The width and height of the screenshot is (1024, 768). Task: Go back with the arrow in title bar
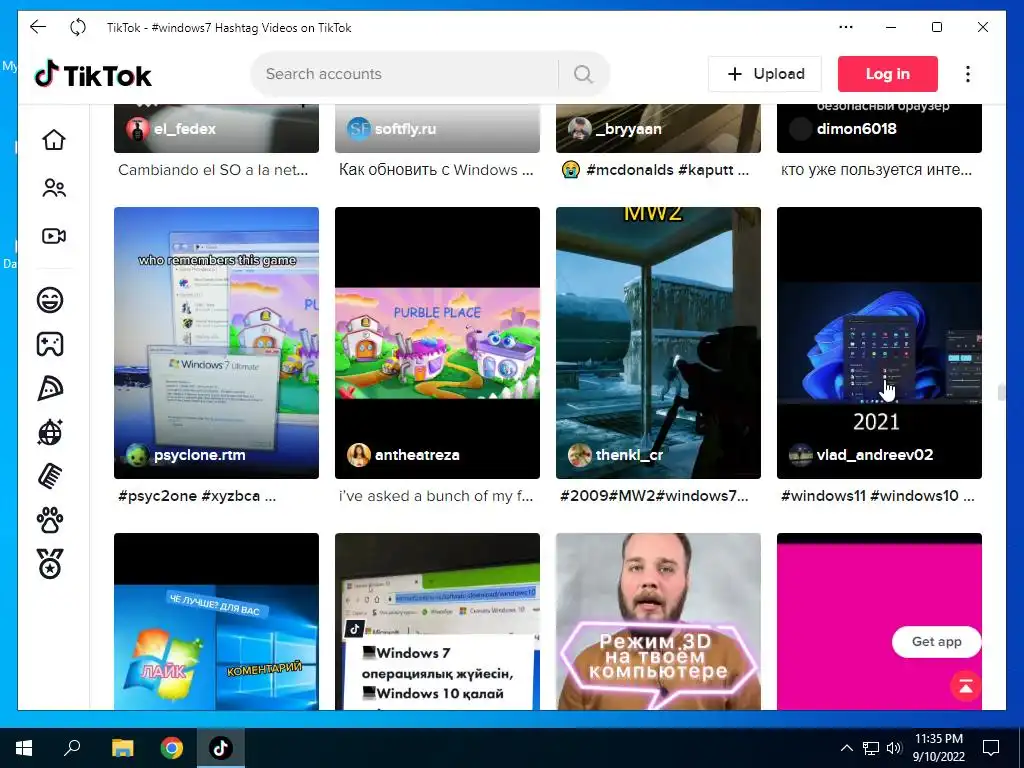38,27
